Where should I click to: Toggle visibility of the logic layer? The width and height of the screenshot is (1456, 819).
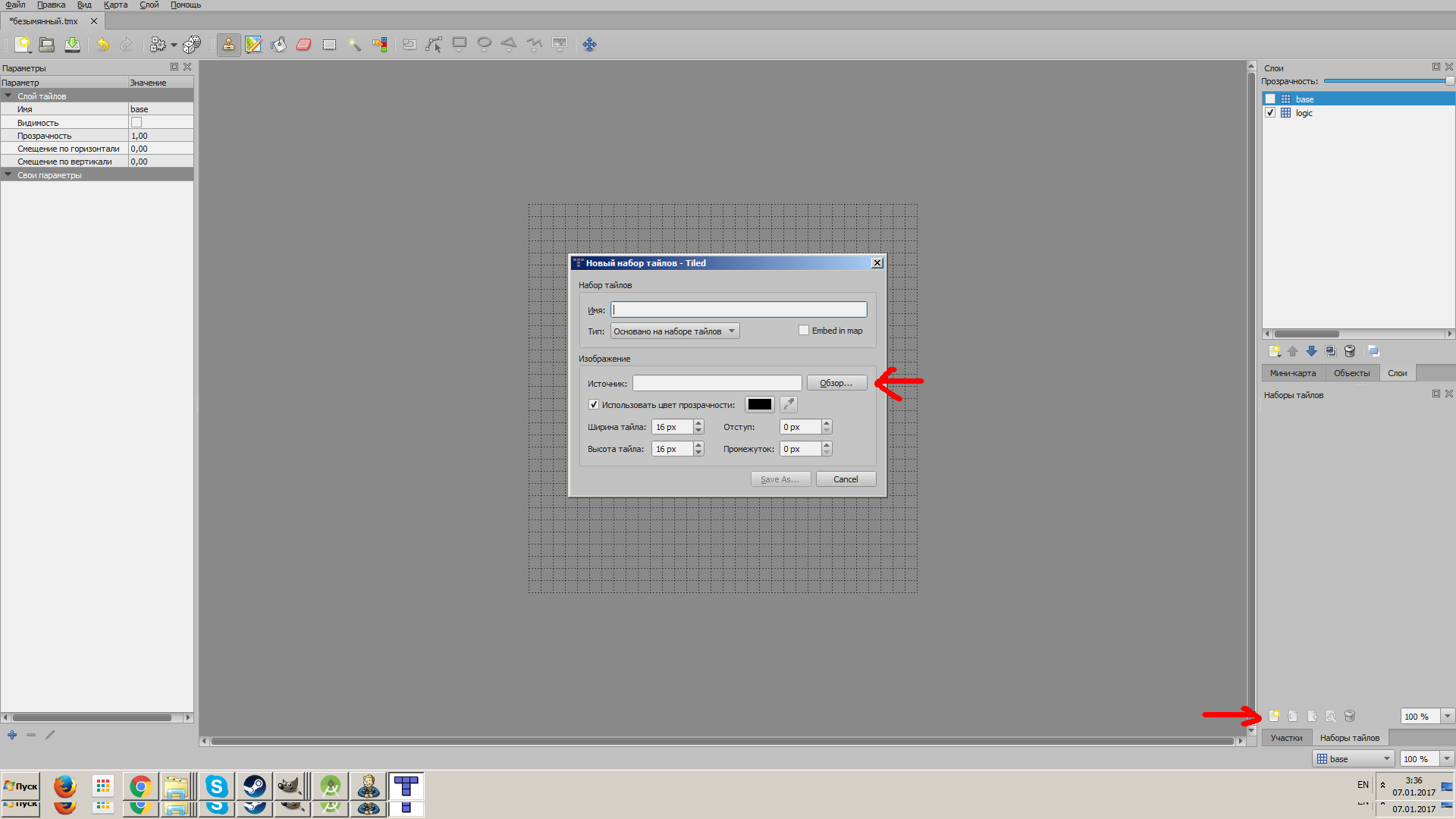(x=1270, y=113)
